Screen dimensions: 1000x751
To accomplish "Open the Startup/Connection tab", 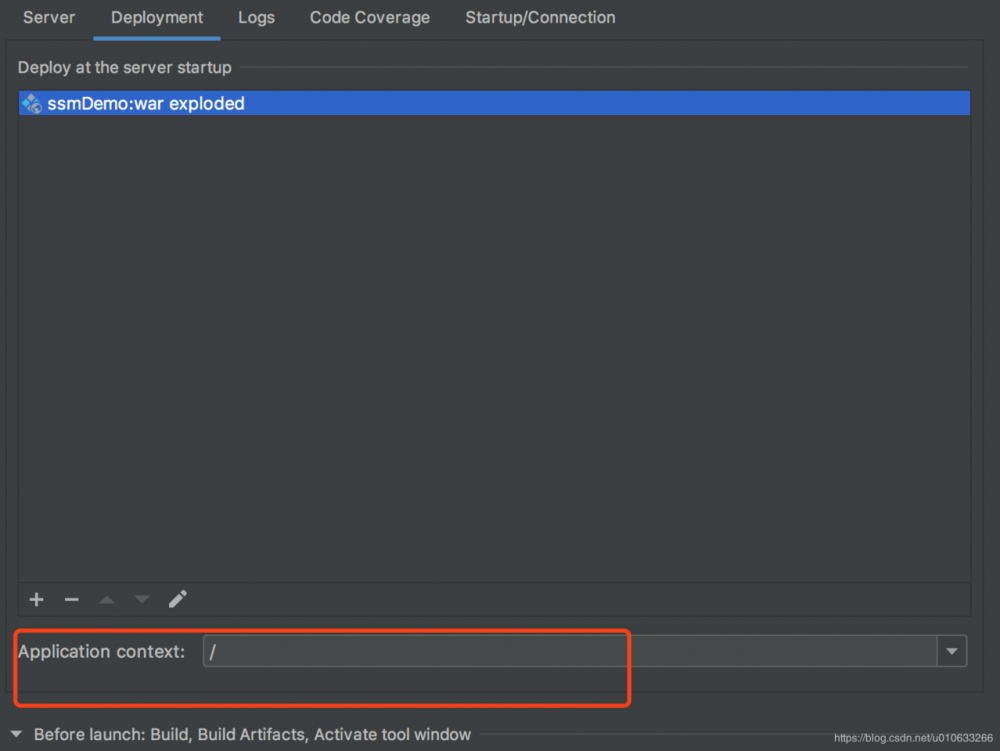I will pos(540,17).
